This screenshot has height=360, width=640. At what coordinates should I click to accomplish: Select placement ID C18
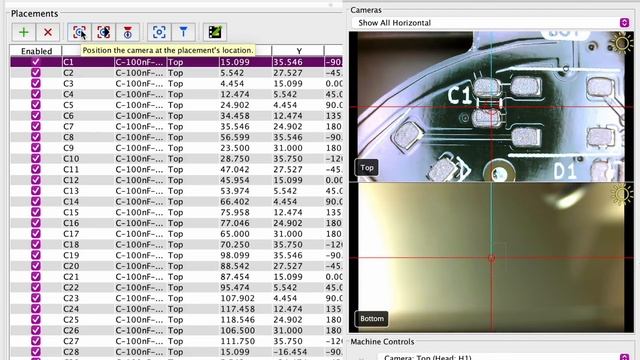(x=71, y=244)
